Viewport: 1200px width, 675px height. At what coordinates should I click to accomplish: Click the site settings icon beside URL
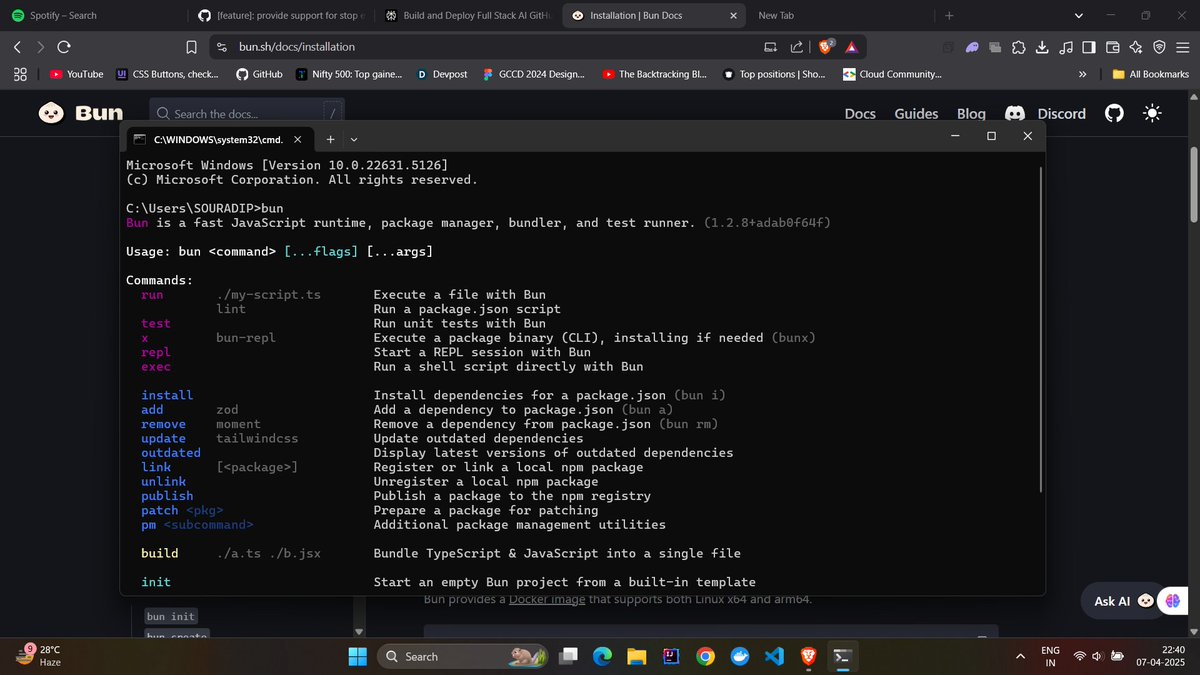point(222,46)
